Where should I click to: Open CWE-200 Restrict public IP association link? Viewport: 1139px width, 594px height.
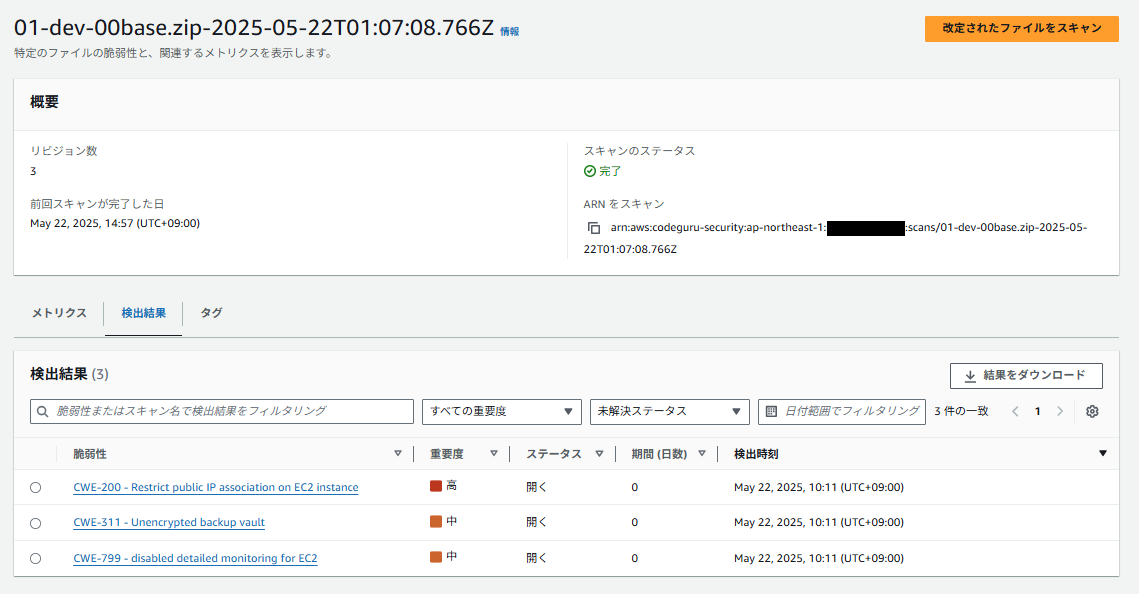click(x=216, y=487)
